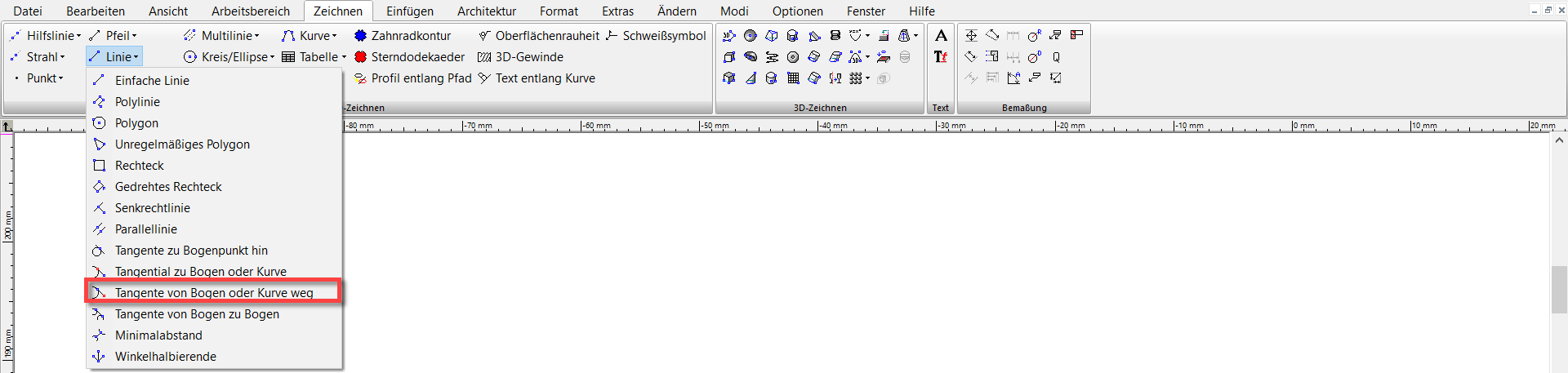Click the ruler origin corner icon
Screen dimensions: 1568x373
(7, 127)
